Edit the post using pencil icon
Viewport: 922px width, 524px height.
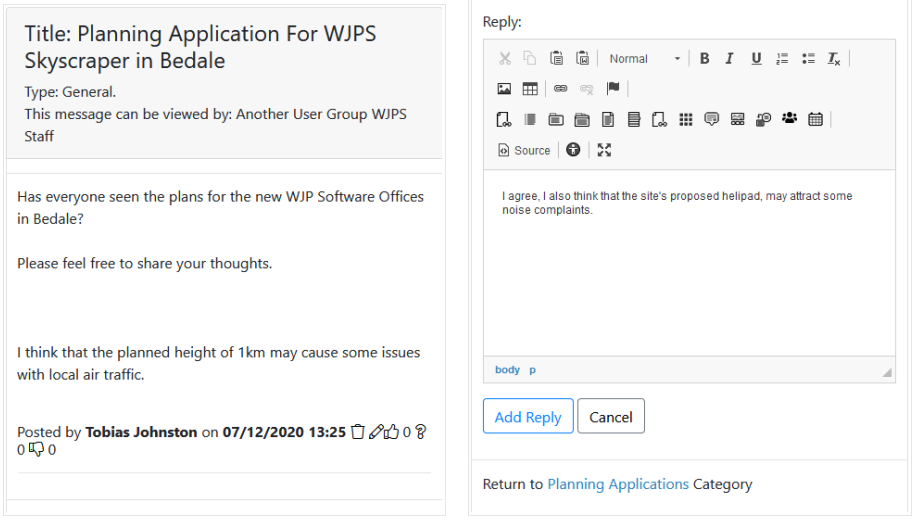click(376, 432)
